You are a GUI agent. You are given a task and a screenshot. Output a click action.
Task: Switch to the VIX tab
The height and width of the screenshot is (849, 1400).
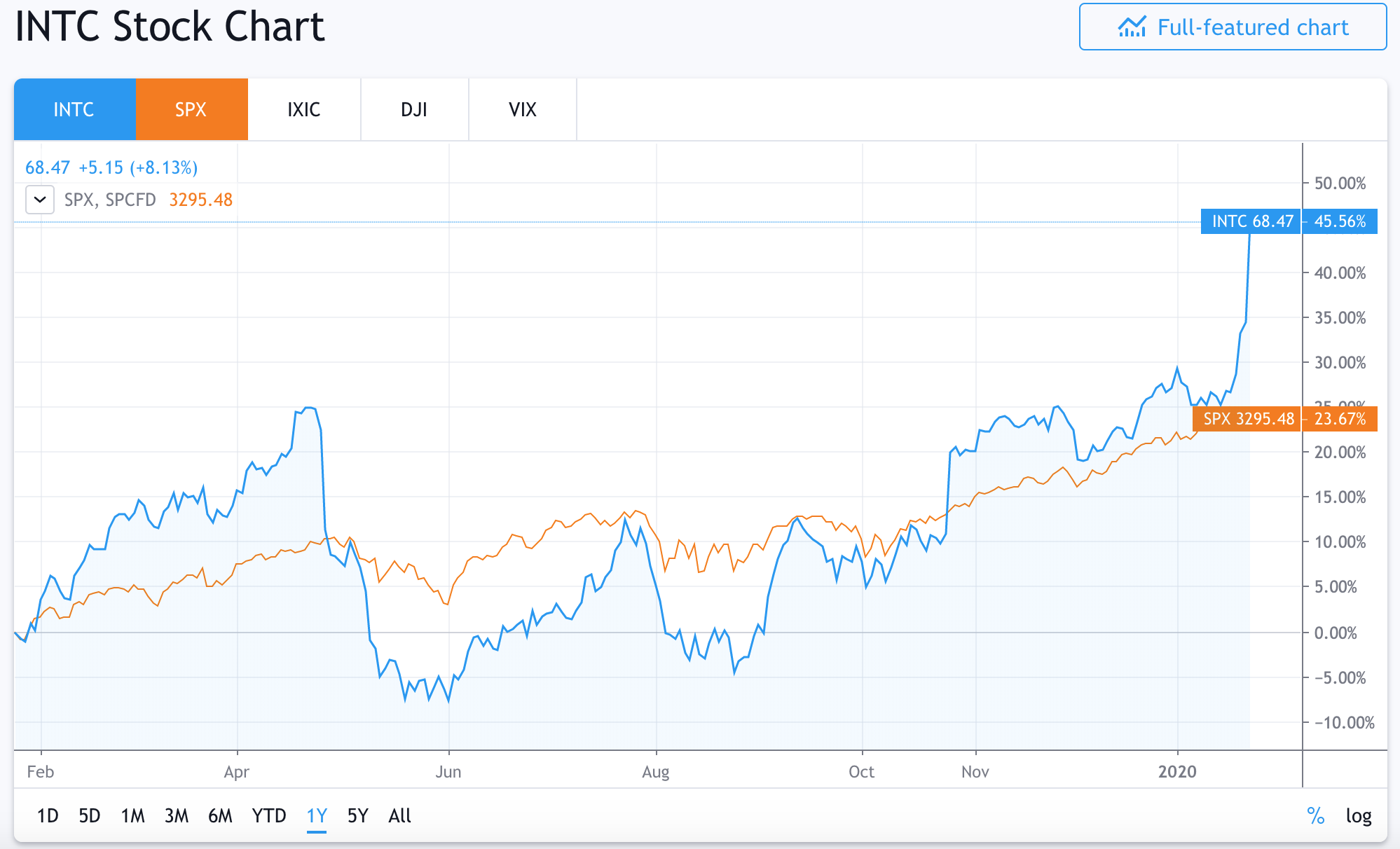coord(523,109)
